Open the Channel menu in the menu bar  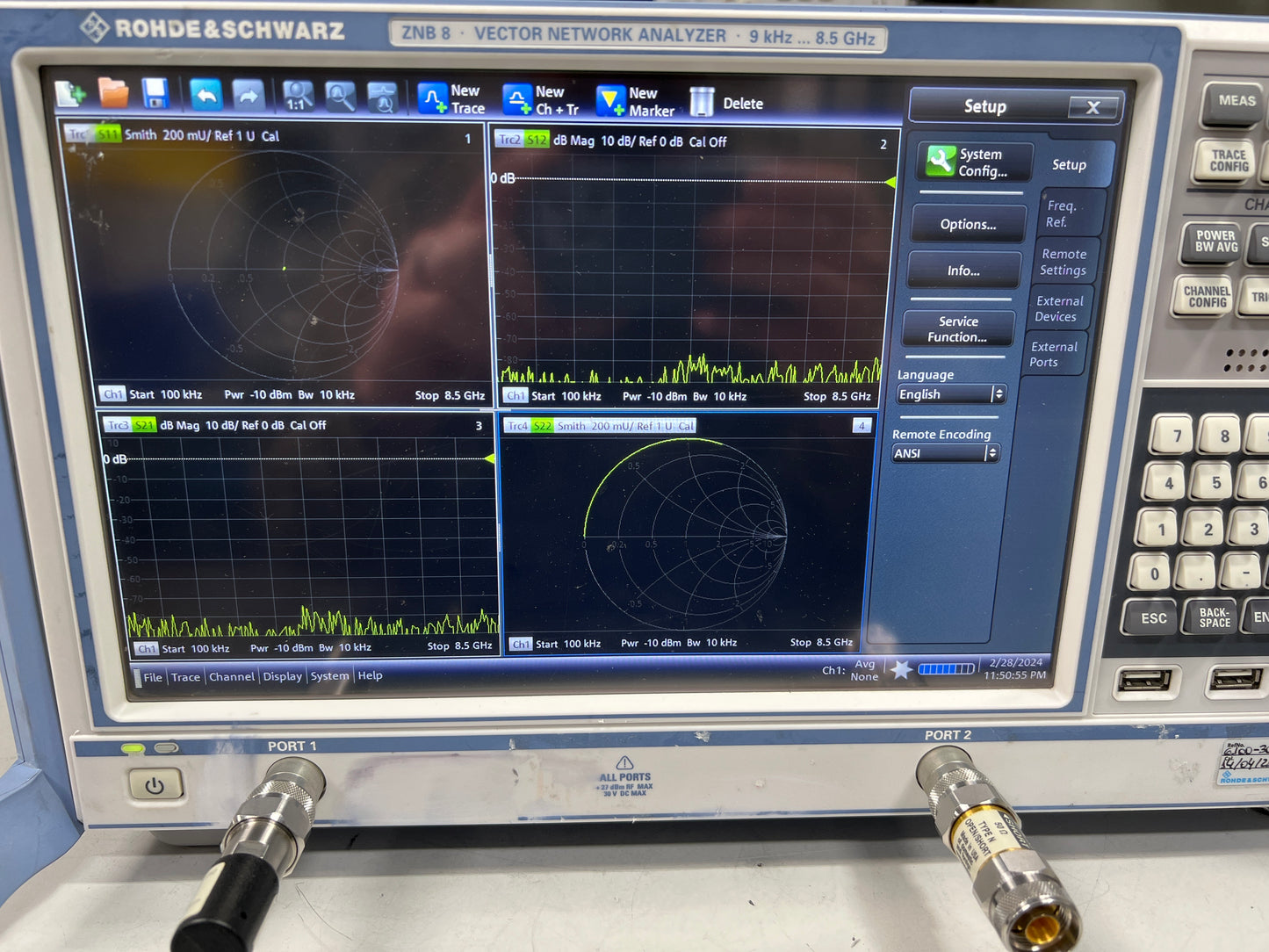232,676
